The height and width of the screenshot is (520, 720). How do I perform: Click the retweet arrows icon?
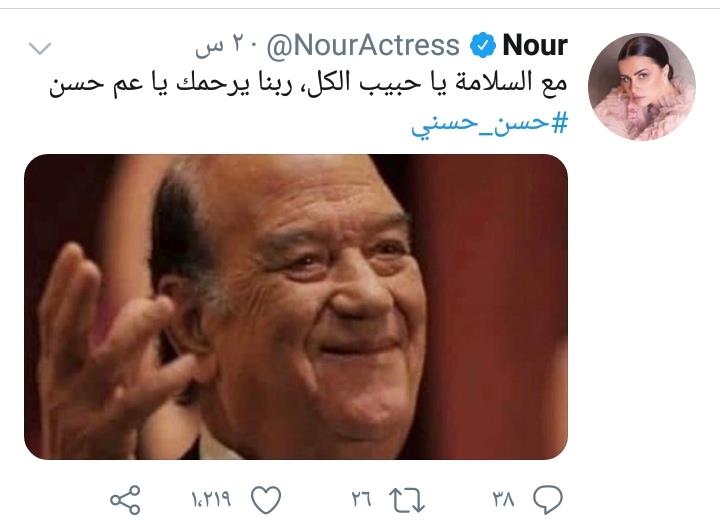[x=406, y=500]
